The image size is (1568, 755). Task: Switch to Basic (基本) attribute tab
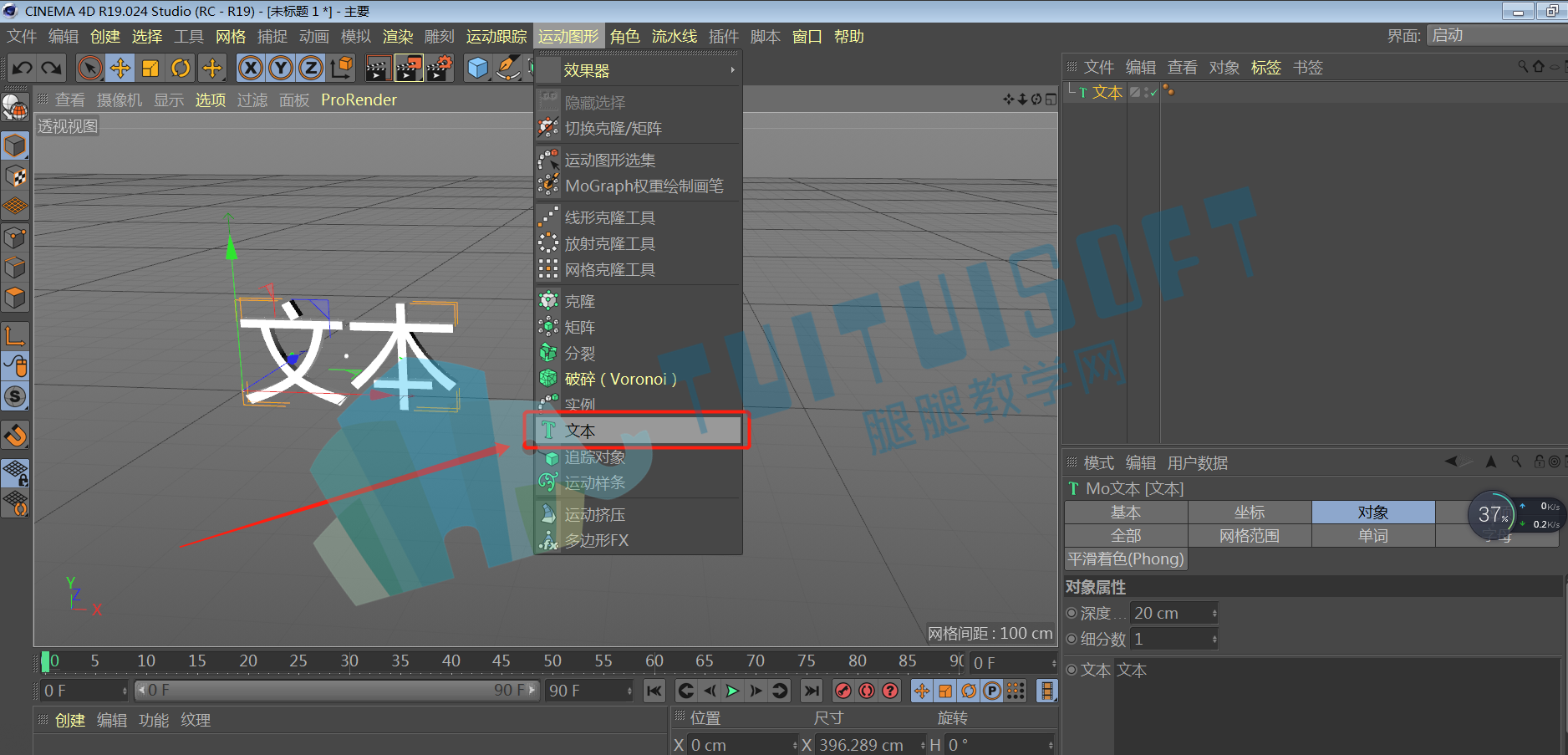pos(1126,512)
